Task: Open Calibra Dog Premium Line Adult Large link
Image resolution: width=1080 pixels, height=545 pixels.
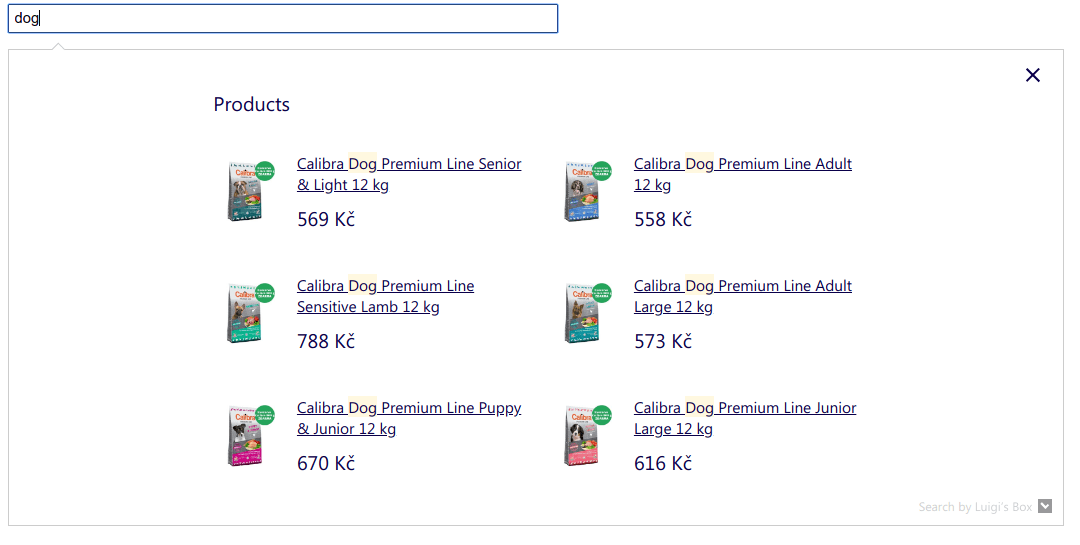Action: (742, 286)
